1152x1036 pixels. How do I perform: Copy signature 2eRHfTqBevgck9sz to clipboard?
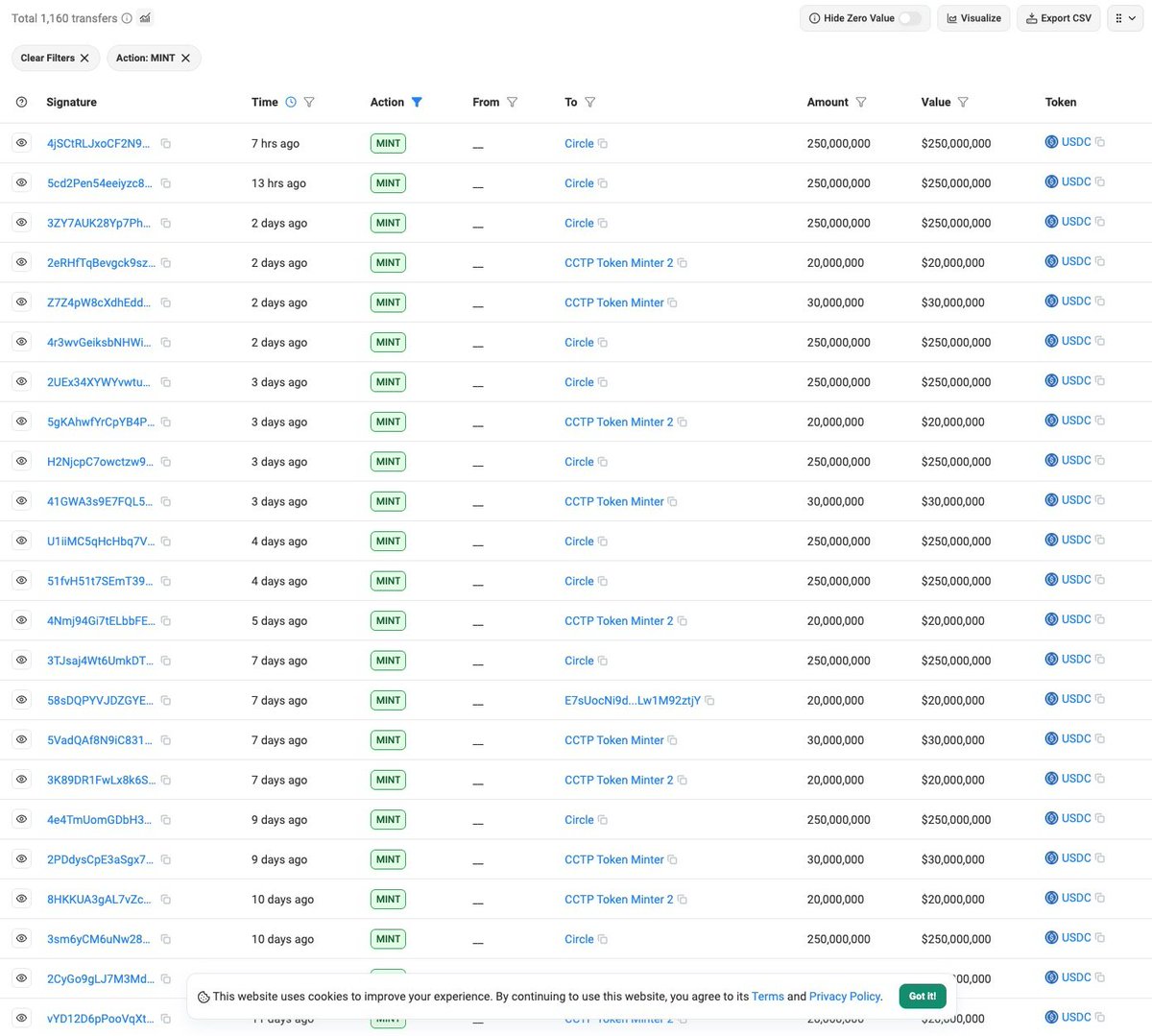point(166,263)
